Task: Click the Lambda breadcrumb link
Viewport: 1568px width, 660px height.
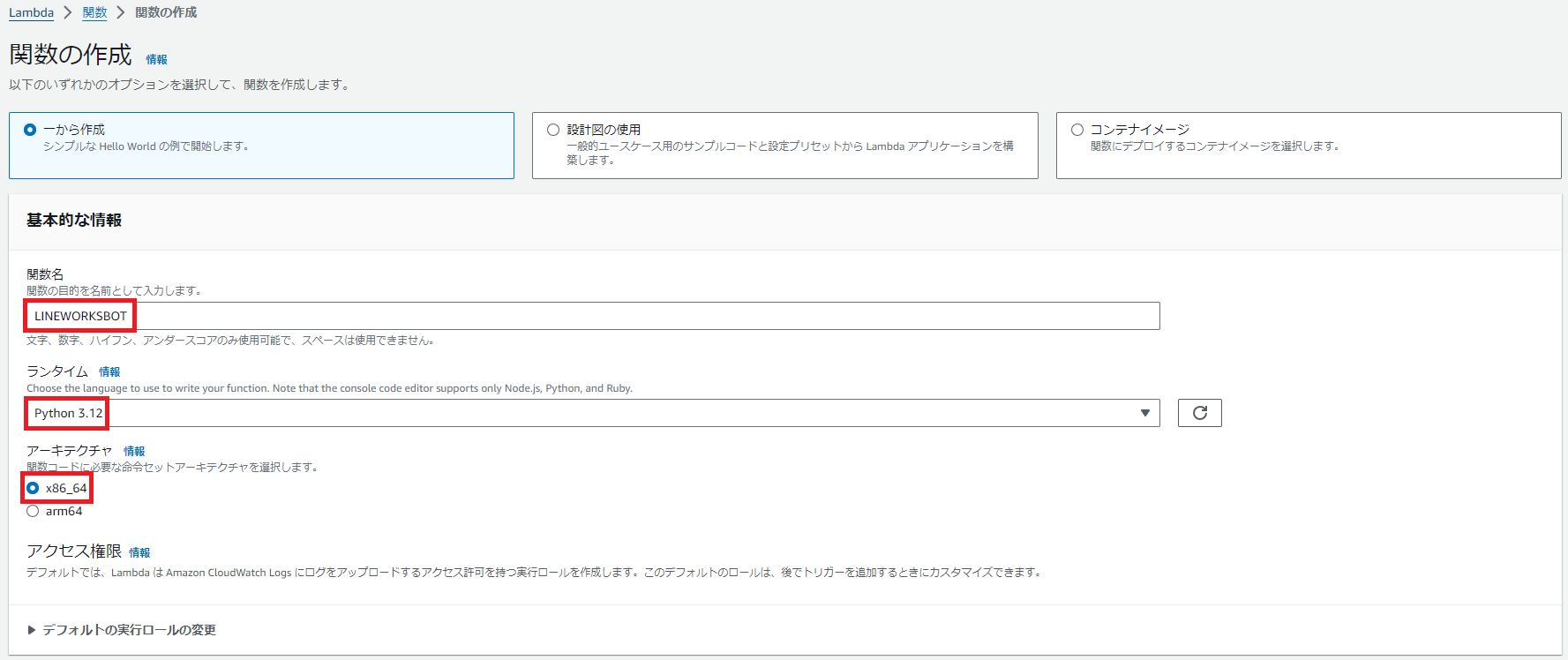Action: coord(31,12)
